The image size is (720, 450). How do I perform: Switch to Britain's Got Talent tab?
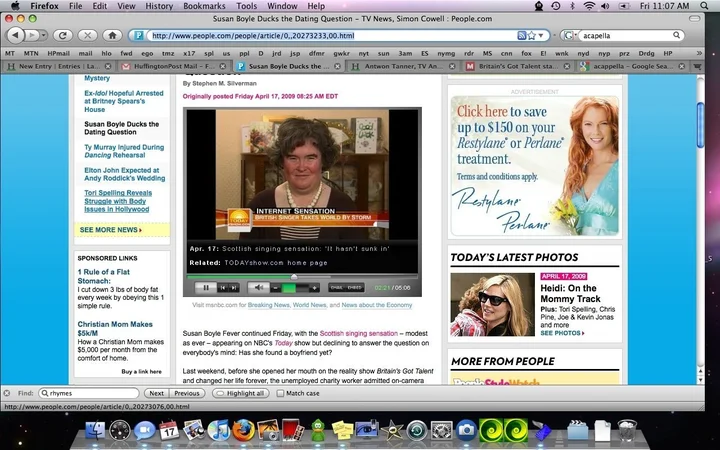[x=518, y=66]
